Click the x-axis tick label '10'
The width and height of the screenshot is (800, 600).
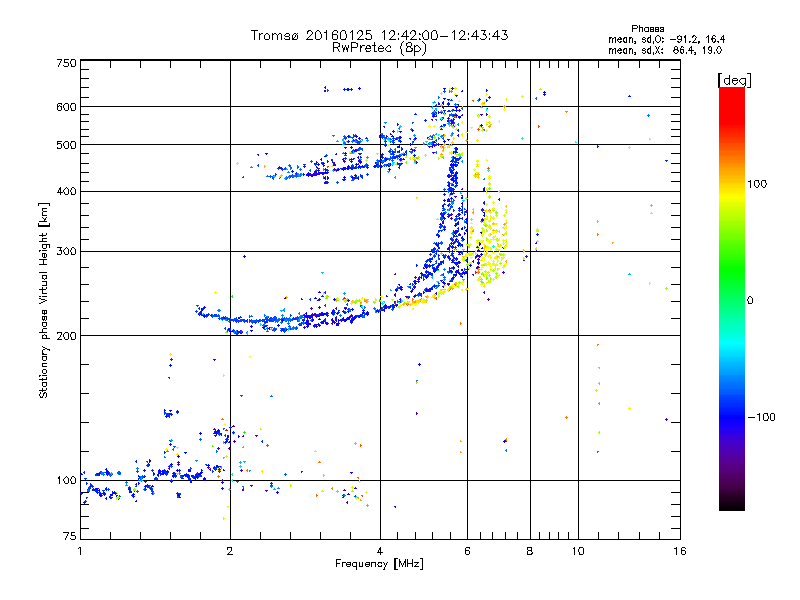click(x=578, y=551)
